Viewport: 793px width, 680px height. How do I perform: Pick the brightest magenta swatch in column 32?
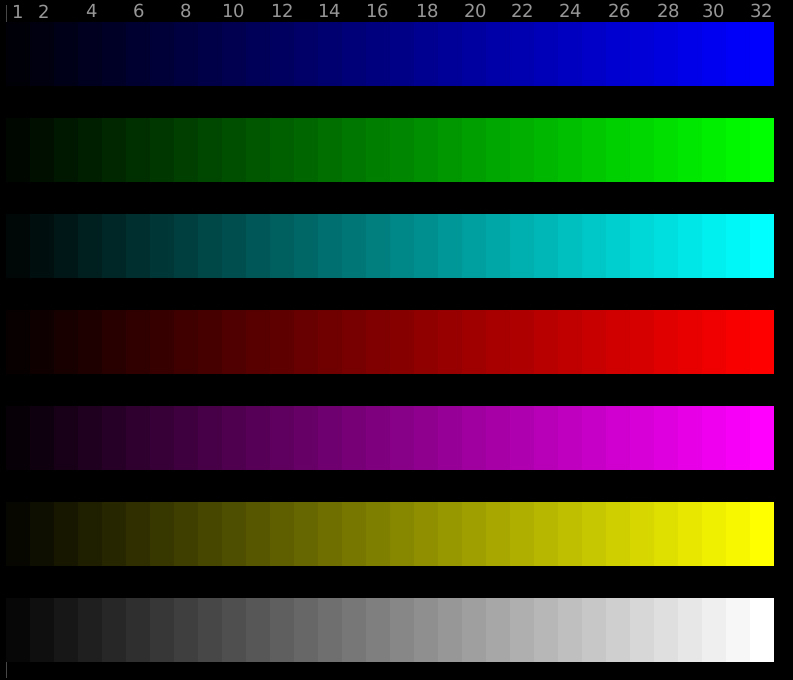click(x=762, y=438)
